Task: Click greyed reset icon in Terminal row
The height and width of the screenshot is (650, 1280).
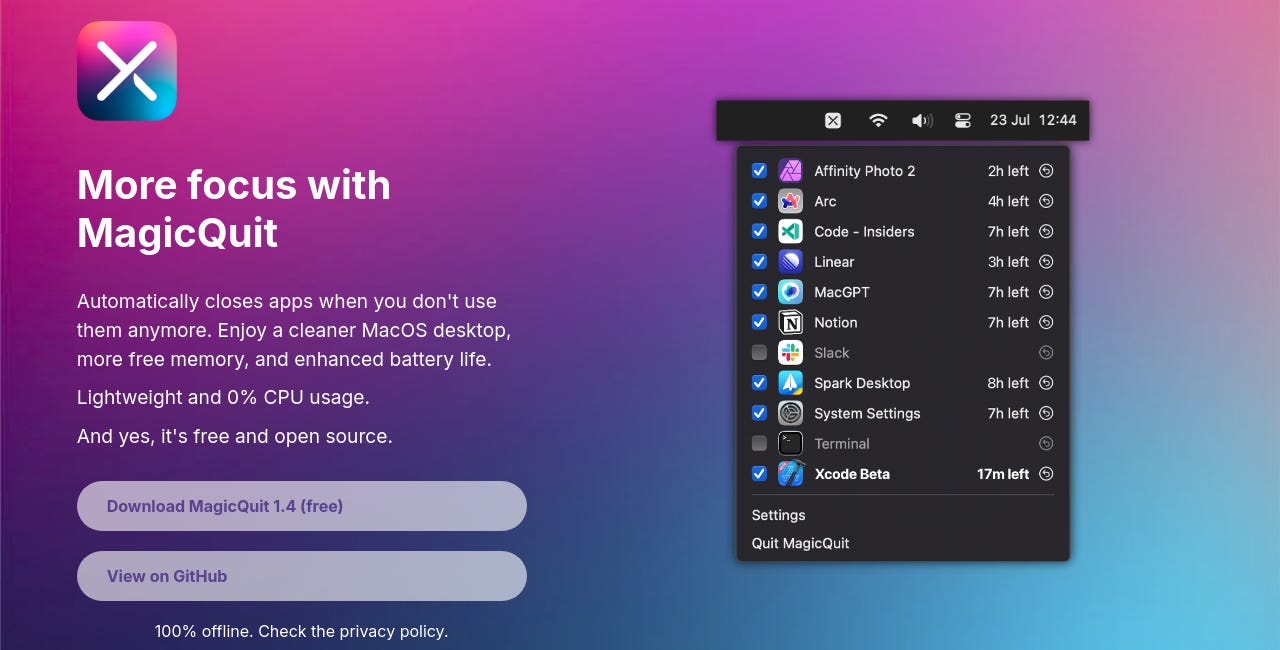Action: point(1046,444)
